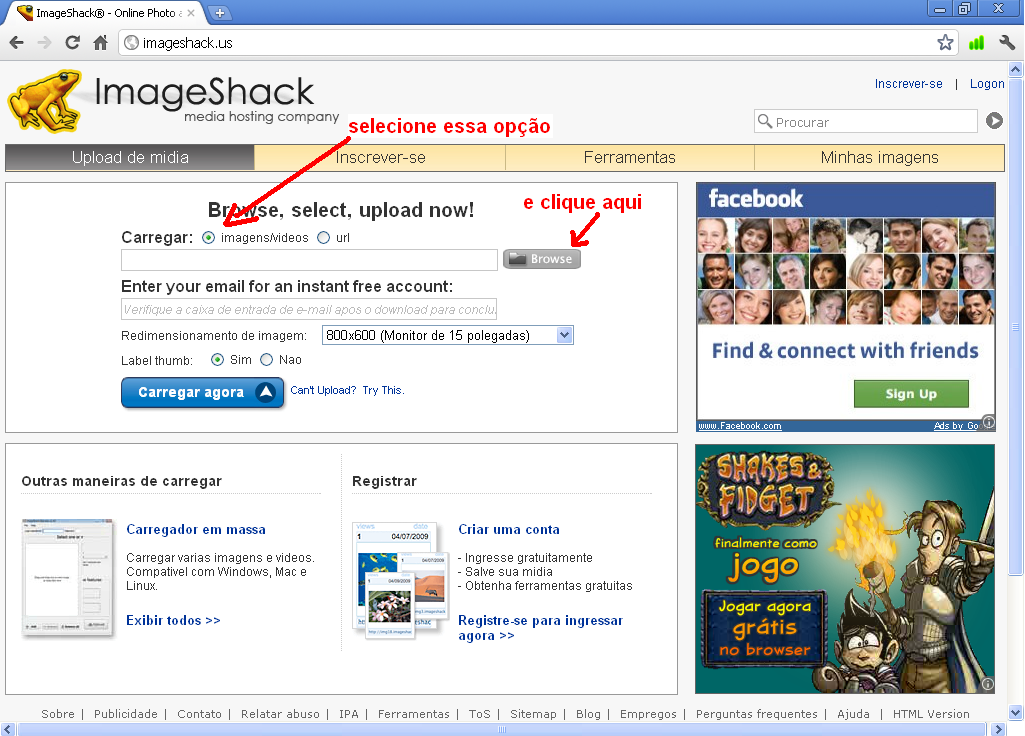Open the Sitemap footer link
Image resolution: width=1025 pixels, height=736 pixels.
pos(533,714)
